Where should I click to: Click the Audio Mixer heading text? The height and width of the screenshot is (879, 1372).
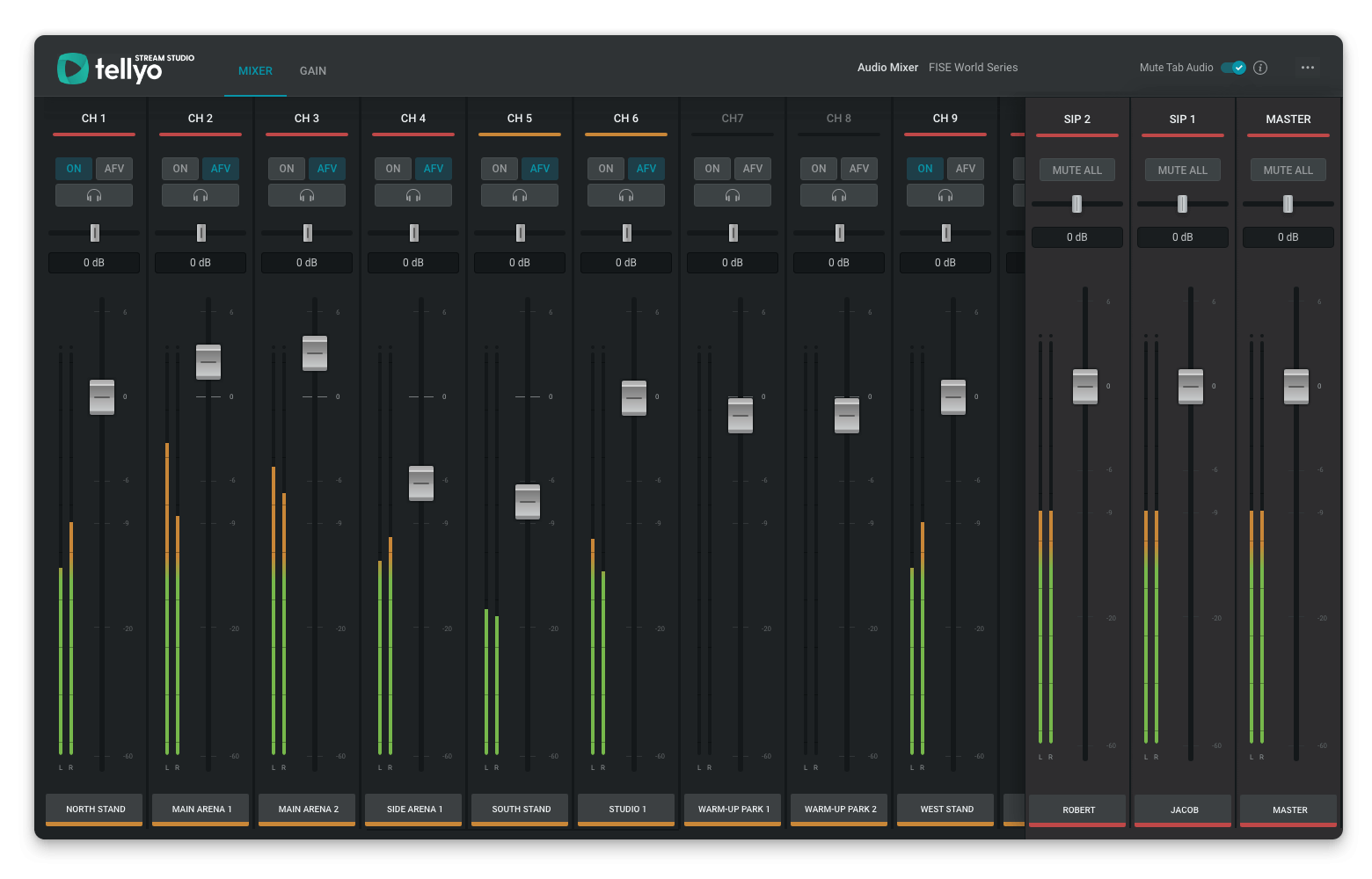click(x=887, y=68)
